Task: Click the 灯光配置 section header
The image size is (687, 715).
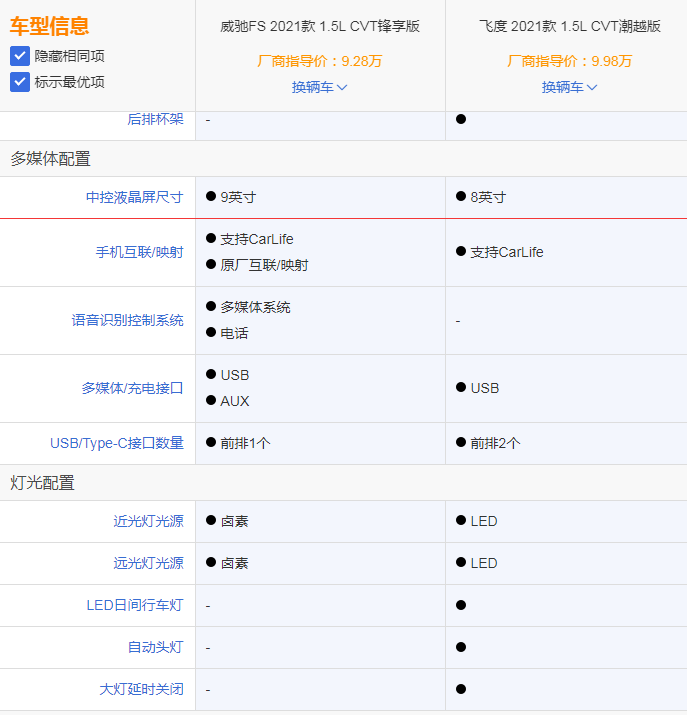Action: click(42, 482)
